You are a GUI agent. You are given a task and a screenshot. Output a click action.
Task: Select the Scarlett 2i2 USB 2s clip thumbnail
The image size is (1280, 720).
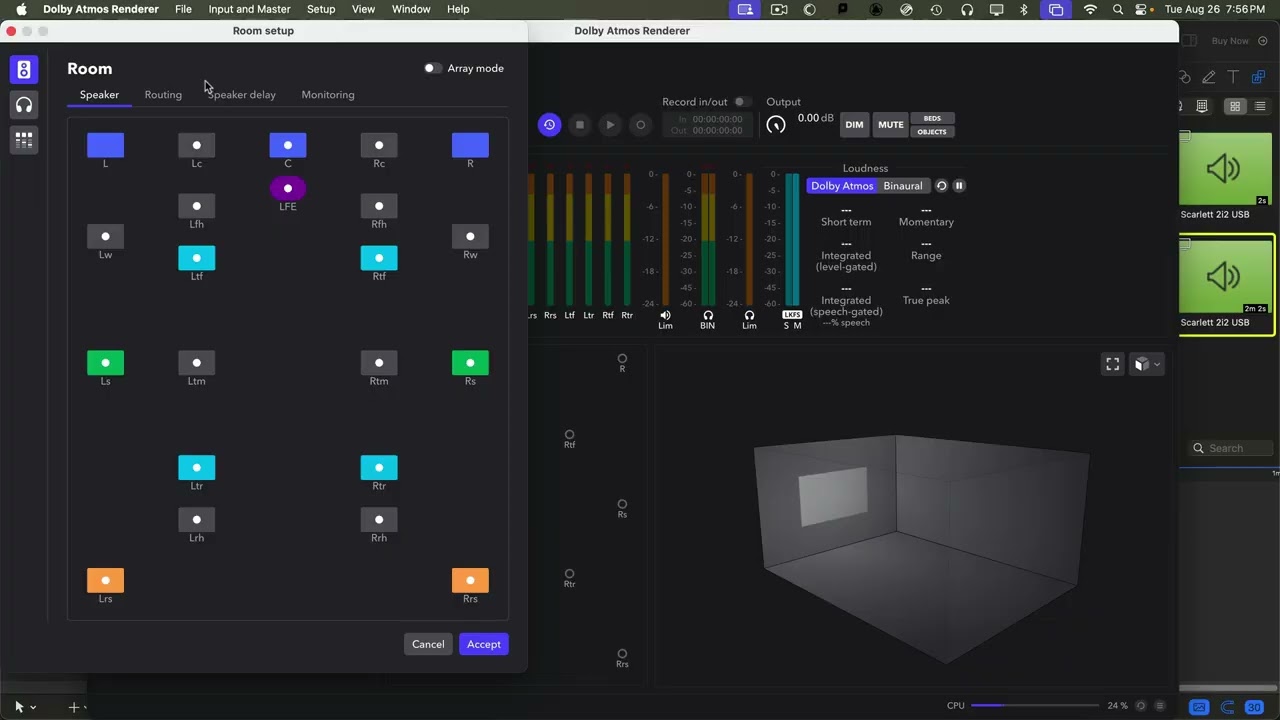(1225, 169)
